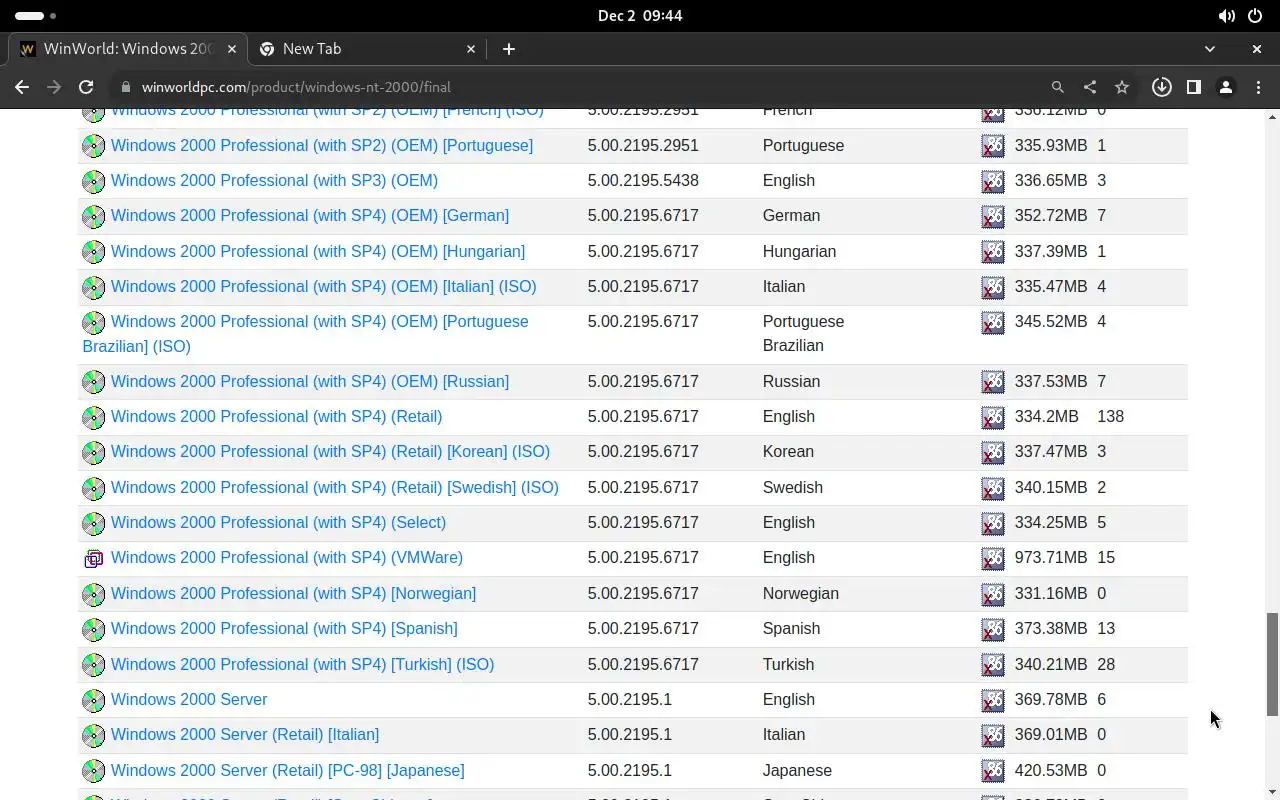Open Windows 2000 Professional (with SP3) (OEM) link
This screenshot has width=1280, height=800.
click(274, 180)
